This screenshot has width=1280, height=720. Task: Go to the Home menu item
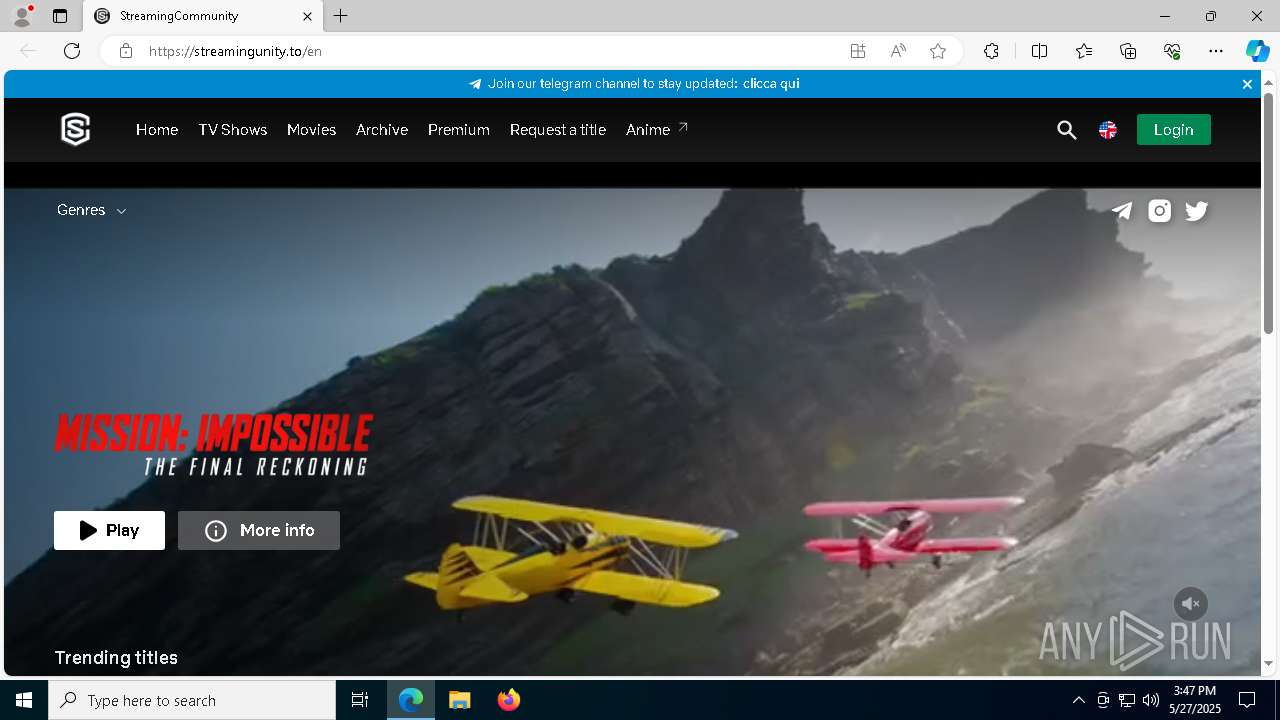tap(157, 130)
